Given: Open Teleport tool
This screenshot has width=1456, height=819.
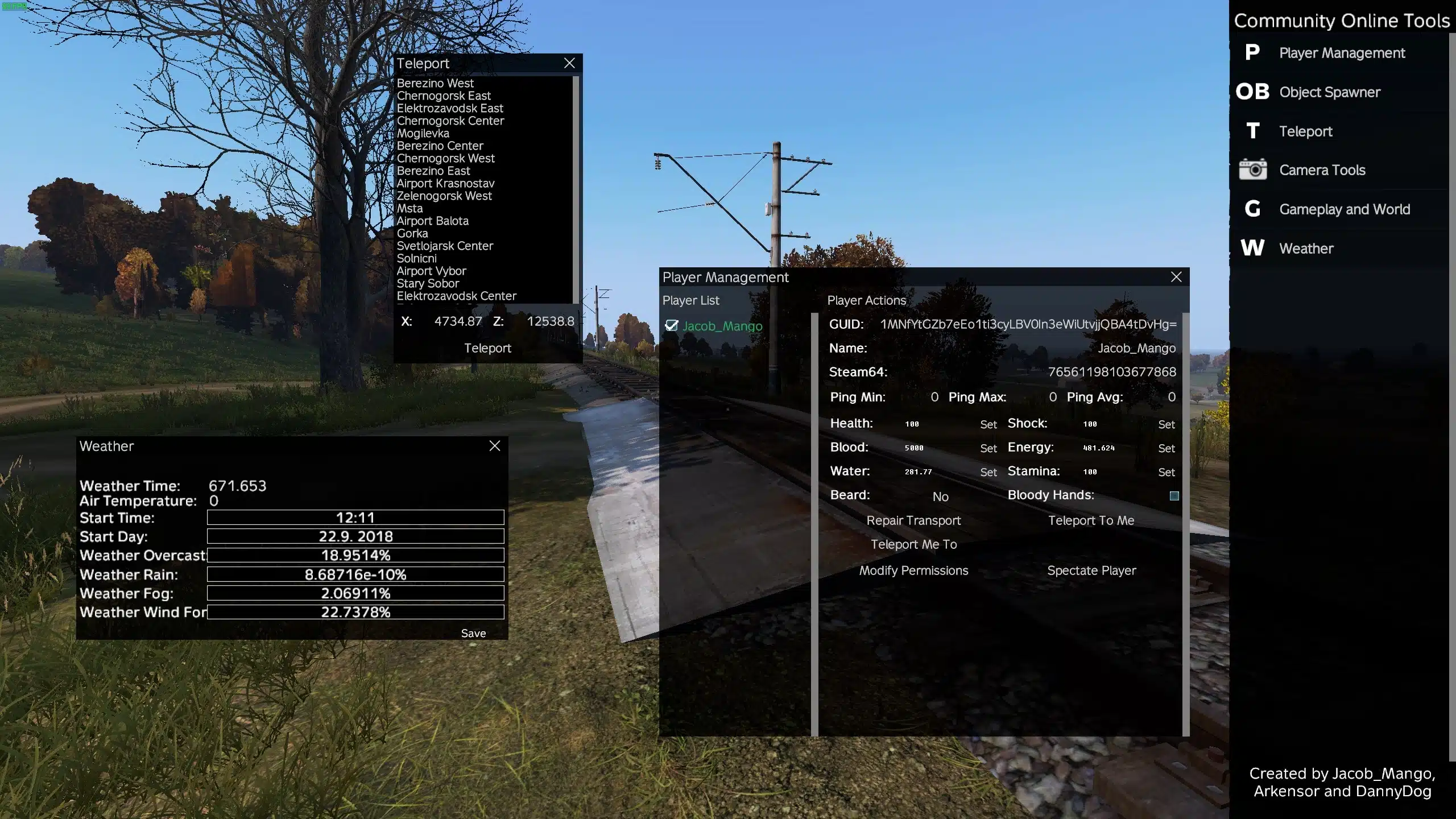Looking at the screenshot, I should pyautogui.click(x=1306, y=131).
